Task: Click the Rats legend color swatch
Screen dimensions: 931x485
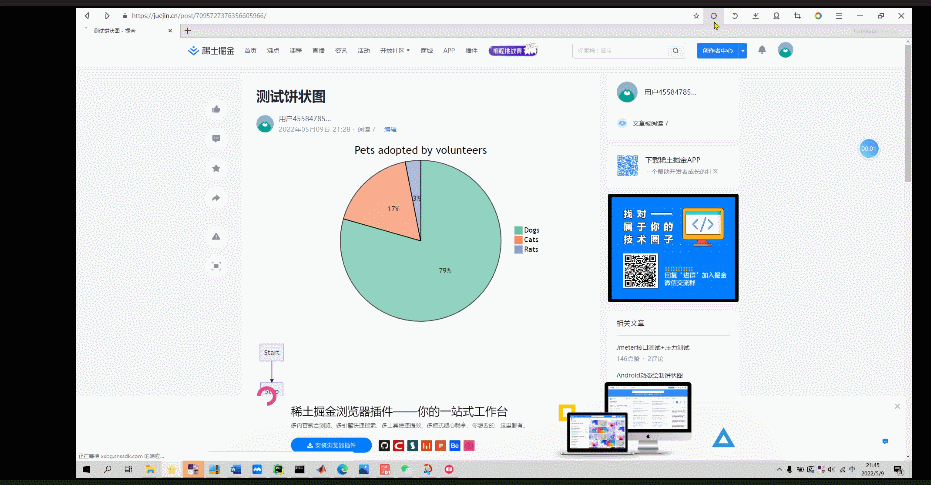Action: pyautogui.click(x=518, y=250)
